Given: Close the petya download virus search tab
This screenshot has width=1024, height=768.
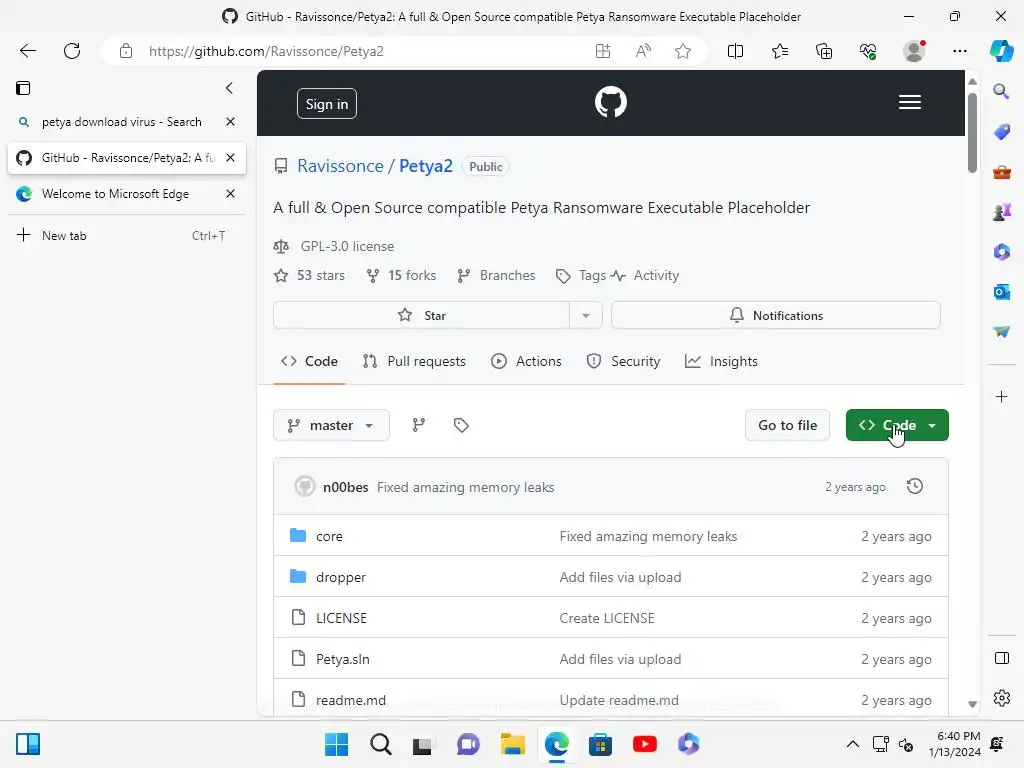Looking at the screenshot, I should click(231, 121).
